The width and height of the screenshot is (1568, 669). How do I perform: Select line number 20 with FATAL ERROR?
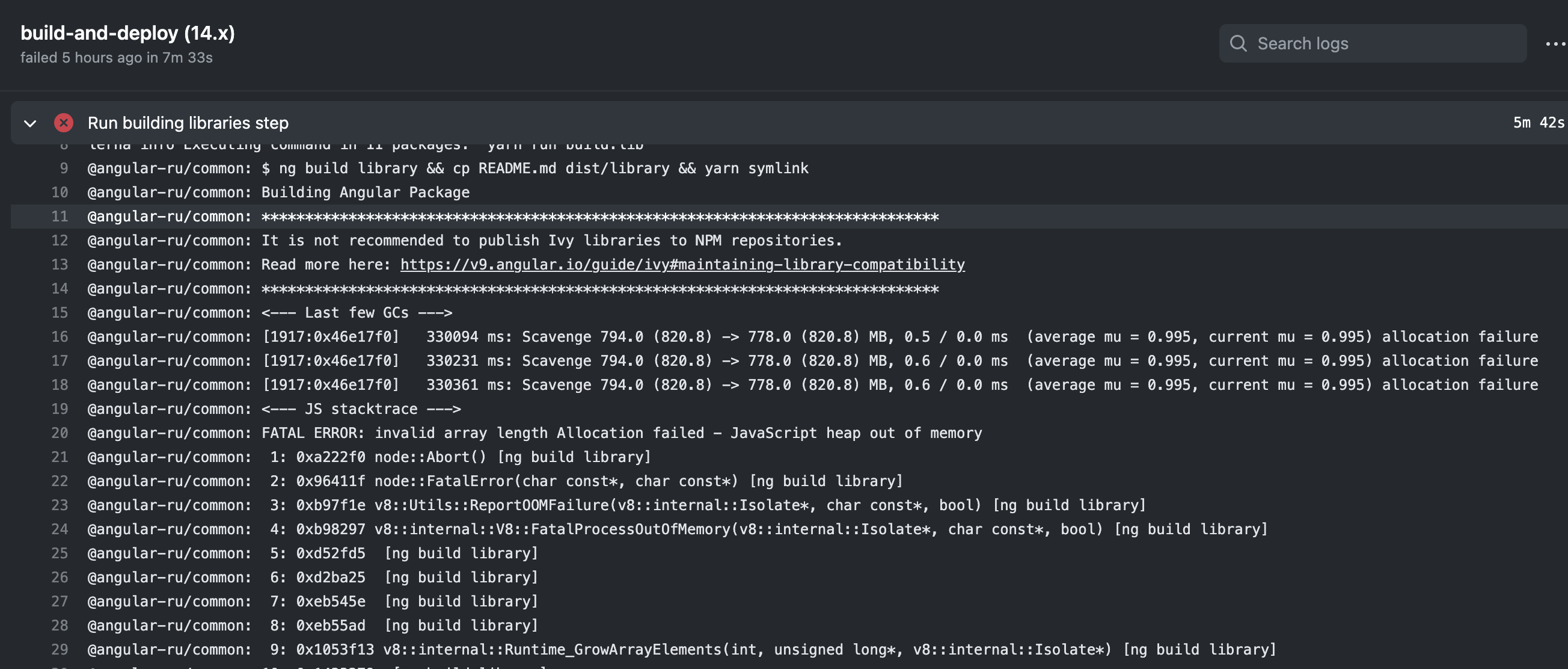[58, 433]
